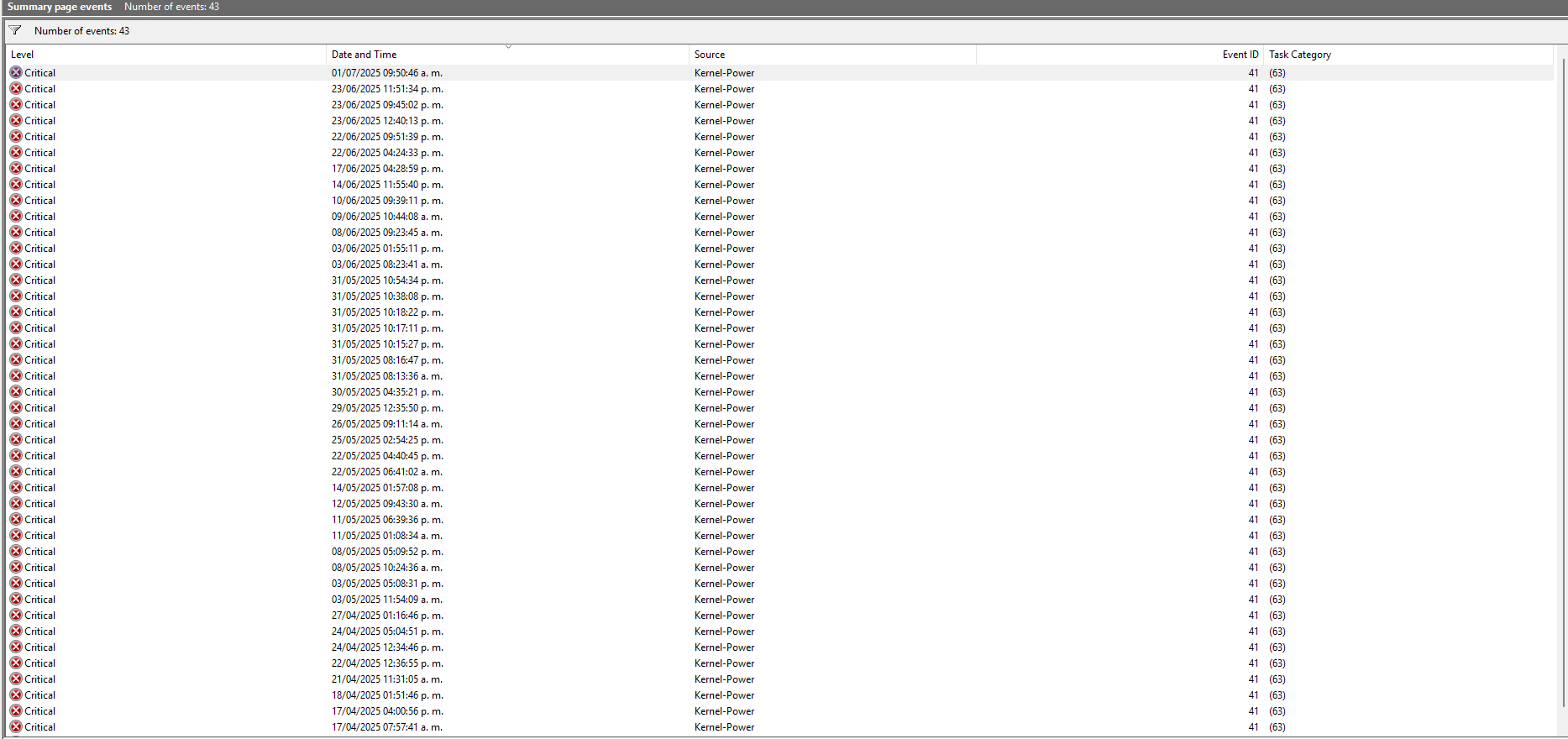This screenshot has width=1568, height=739.
Task: Select the date 03/06/2025 08:23:41 a. m.
Action: click(x=387, y=265)
